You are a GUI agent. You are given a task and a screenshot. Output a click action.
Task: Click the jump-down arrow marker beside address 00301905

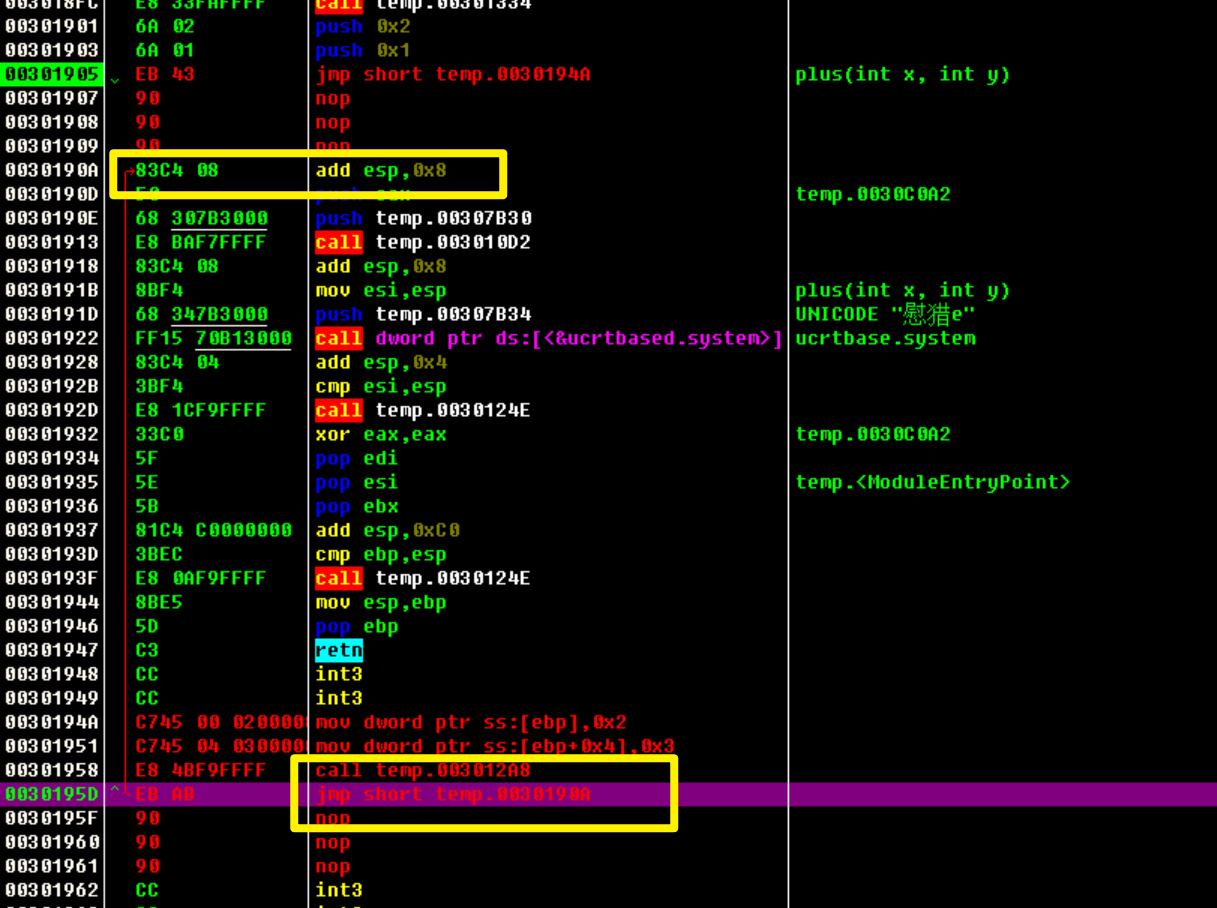(115, 78)
